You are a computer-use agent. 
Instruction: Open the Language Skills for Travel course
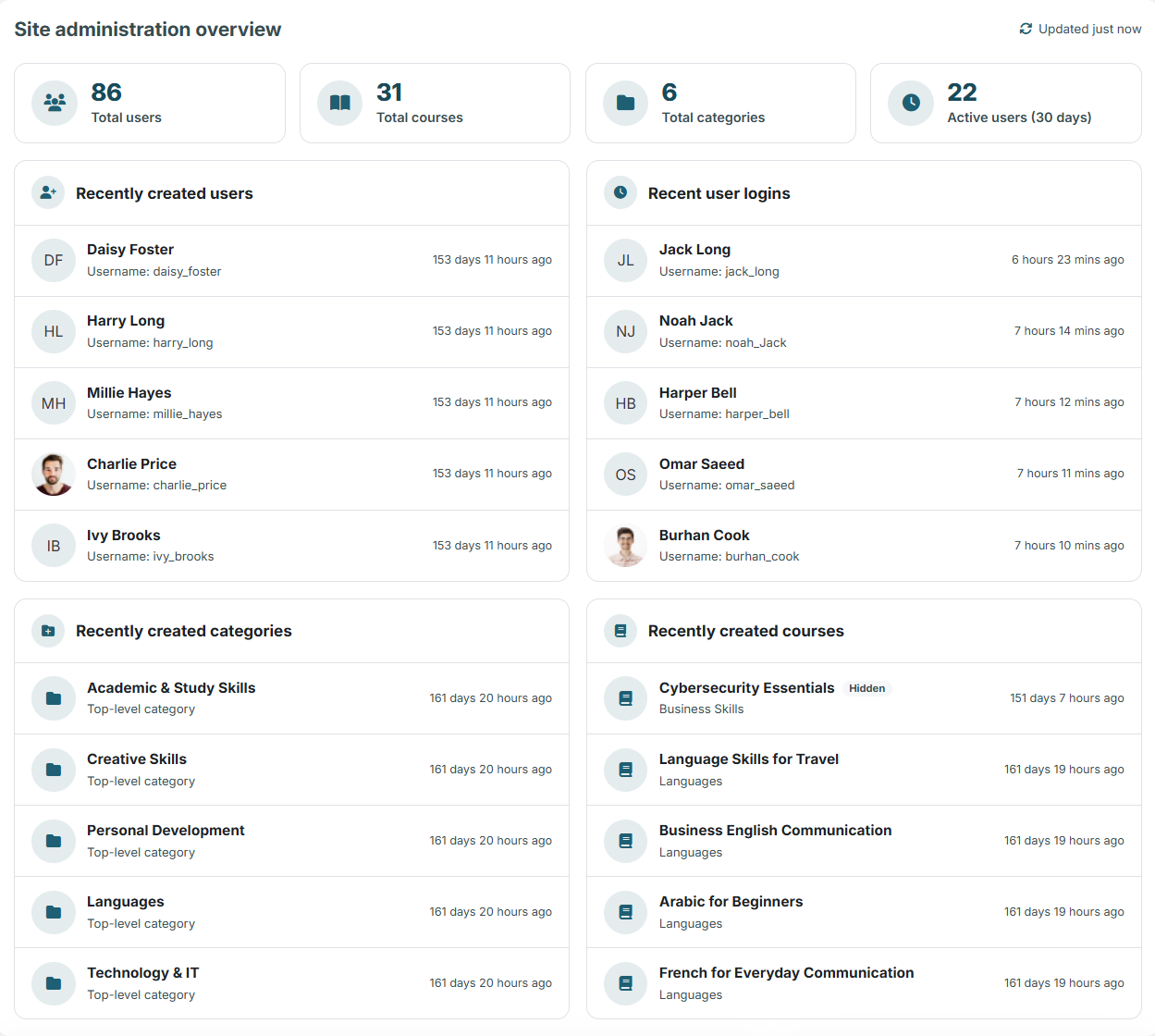(748, 759)
